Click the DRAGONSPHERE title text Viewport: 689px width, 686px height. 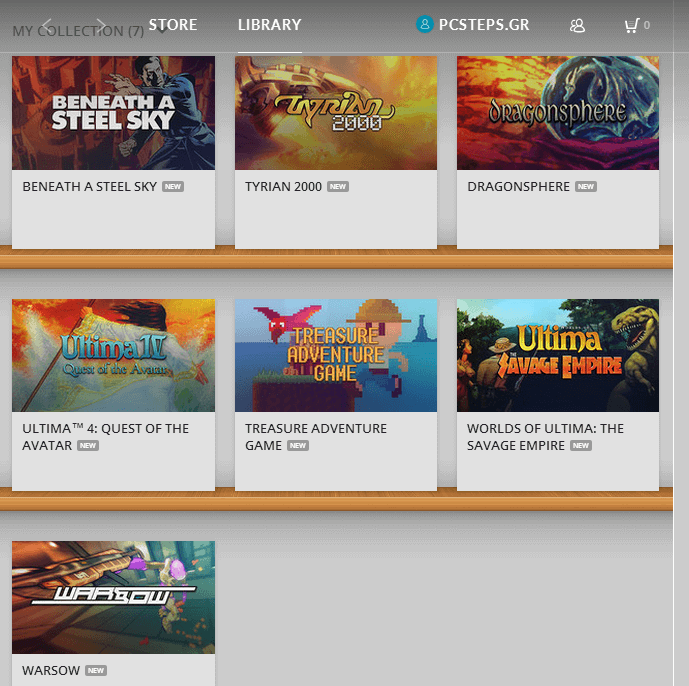519,187
